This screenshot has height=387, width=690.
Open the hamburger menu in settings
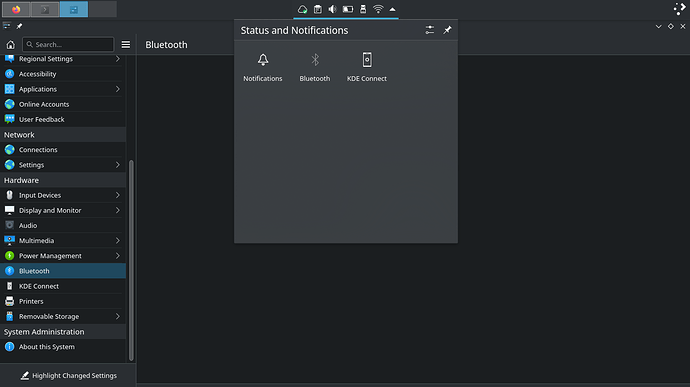pos(126,44)
